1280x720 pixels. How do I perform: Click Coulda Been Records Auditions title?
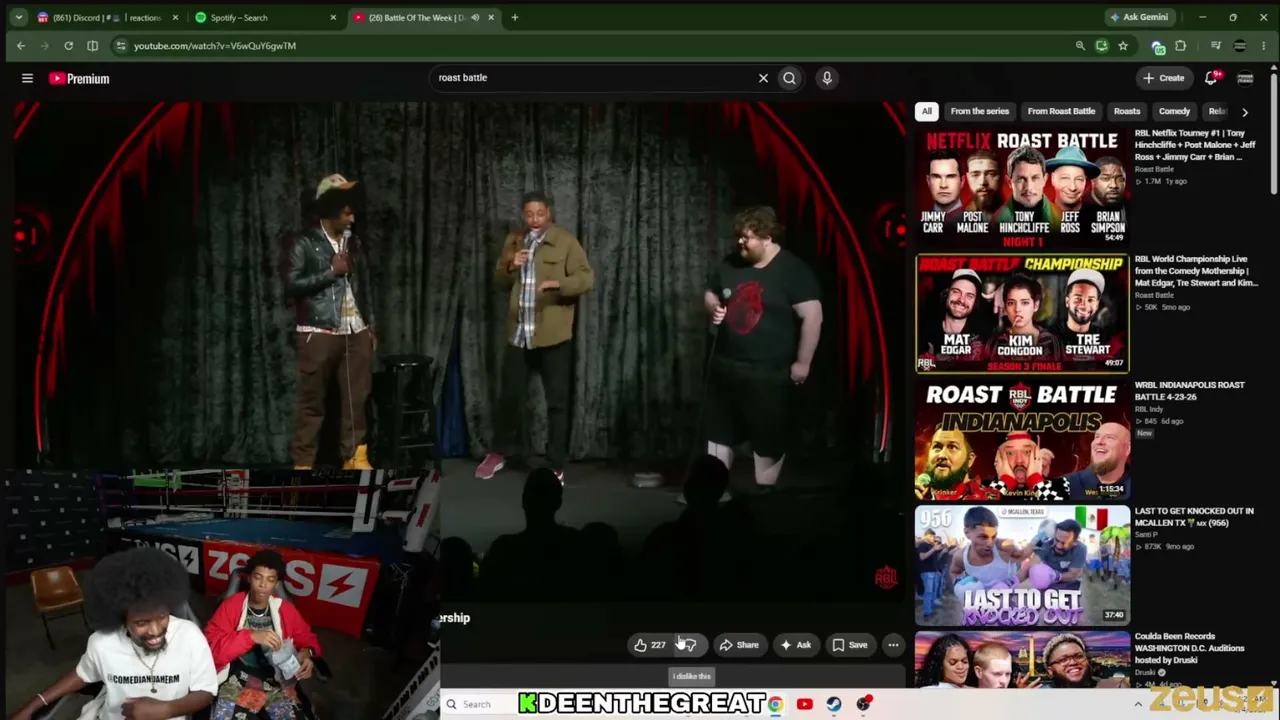click(1189, 648)
